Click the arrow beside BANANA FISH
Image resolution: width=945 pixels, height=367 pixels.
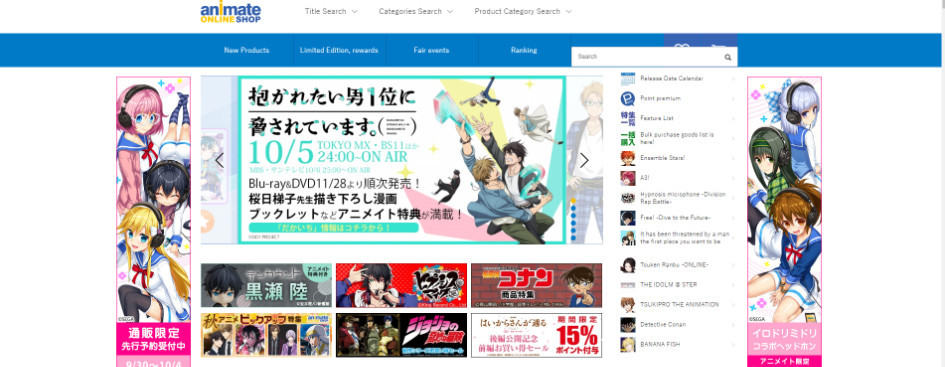(733, 345)
